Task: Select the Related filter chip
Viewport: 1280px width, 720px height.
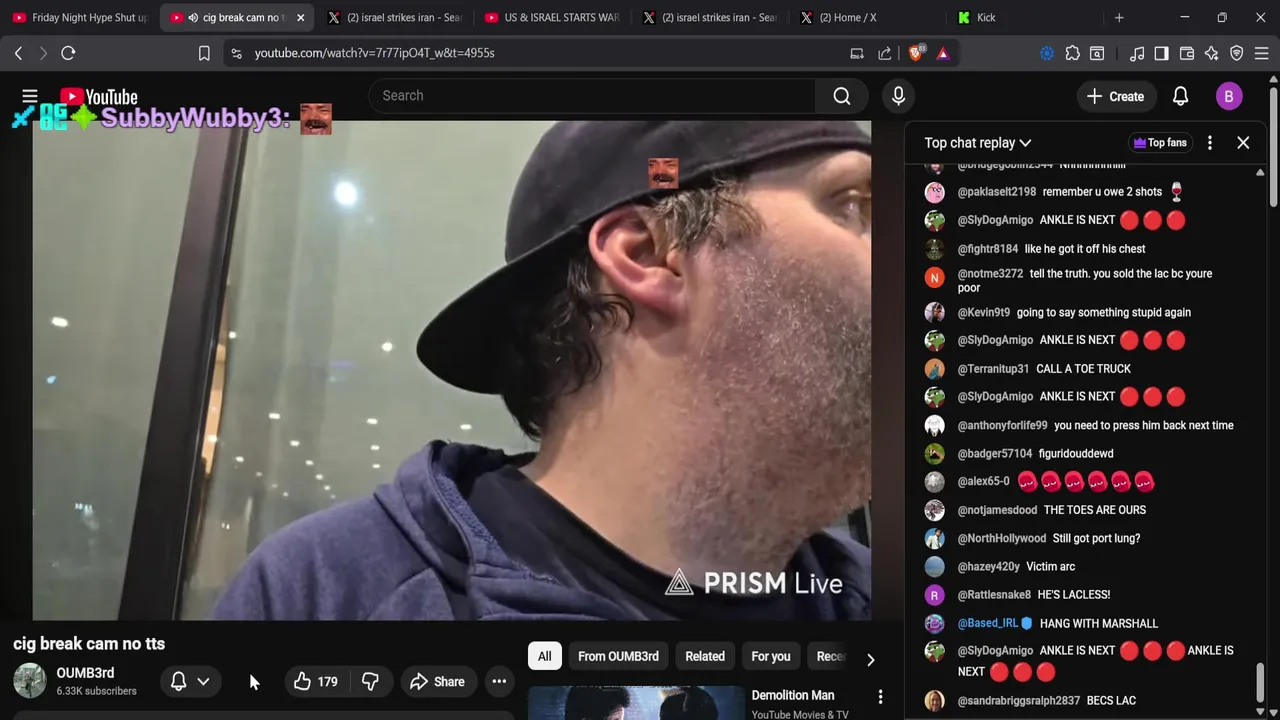Action: click(705, 656)
